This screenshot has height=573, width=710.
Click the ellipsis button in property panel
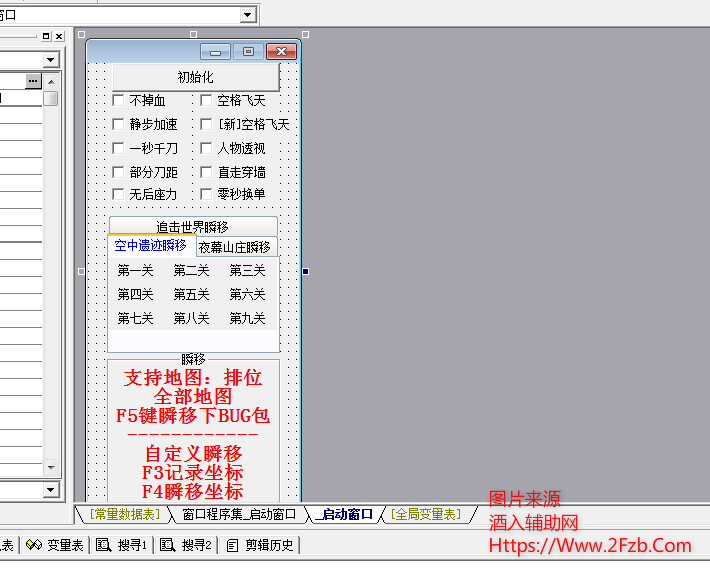(34, 80)
